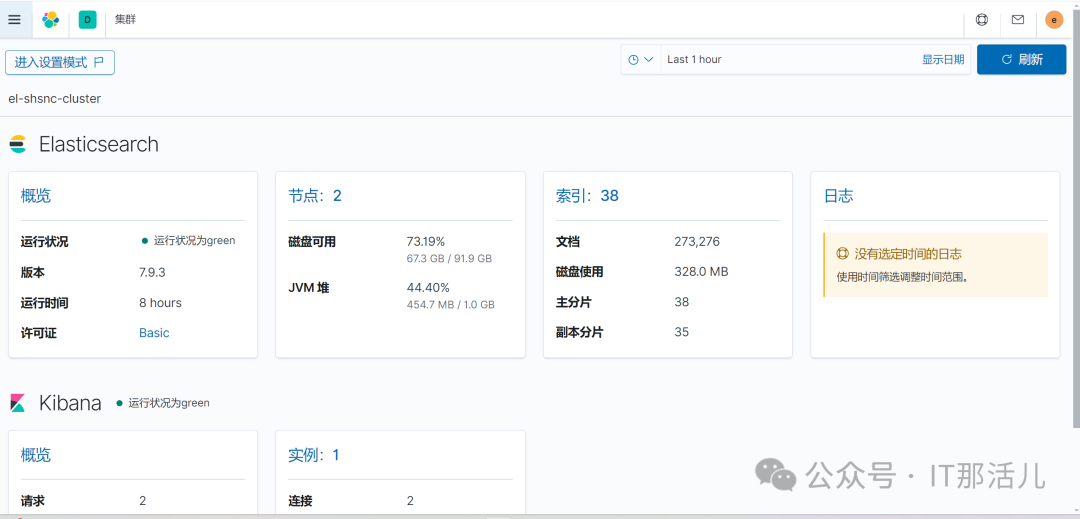Click 454.7 MB / 1.0 GB text
The height and width of the screenshot is (519, 1080).
[x=450, y=304]
